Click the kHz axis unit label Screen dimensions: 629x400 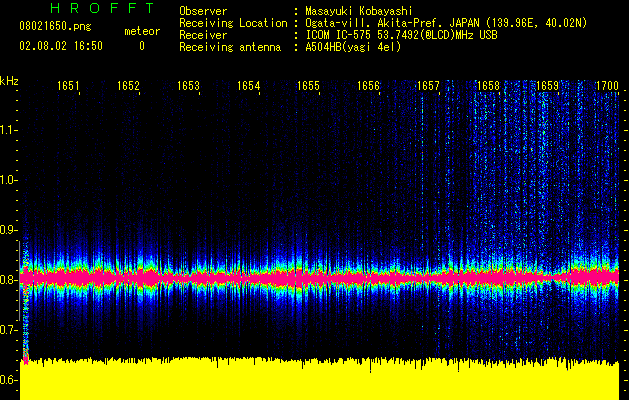click(9, 81)
